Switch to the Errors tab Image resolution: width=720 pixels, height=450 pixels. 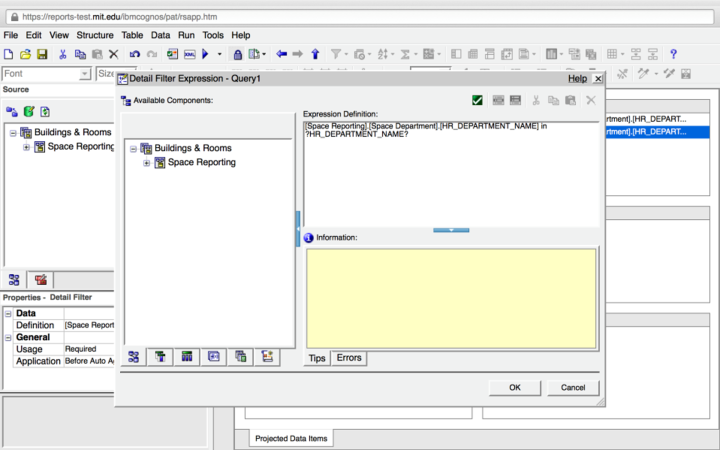click(349, 358)
